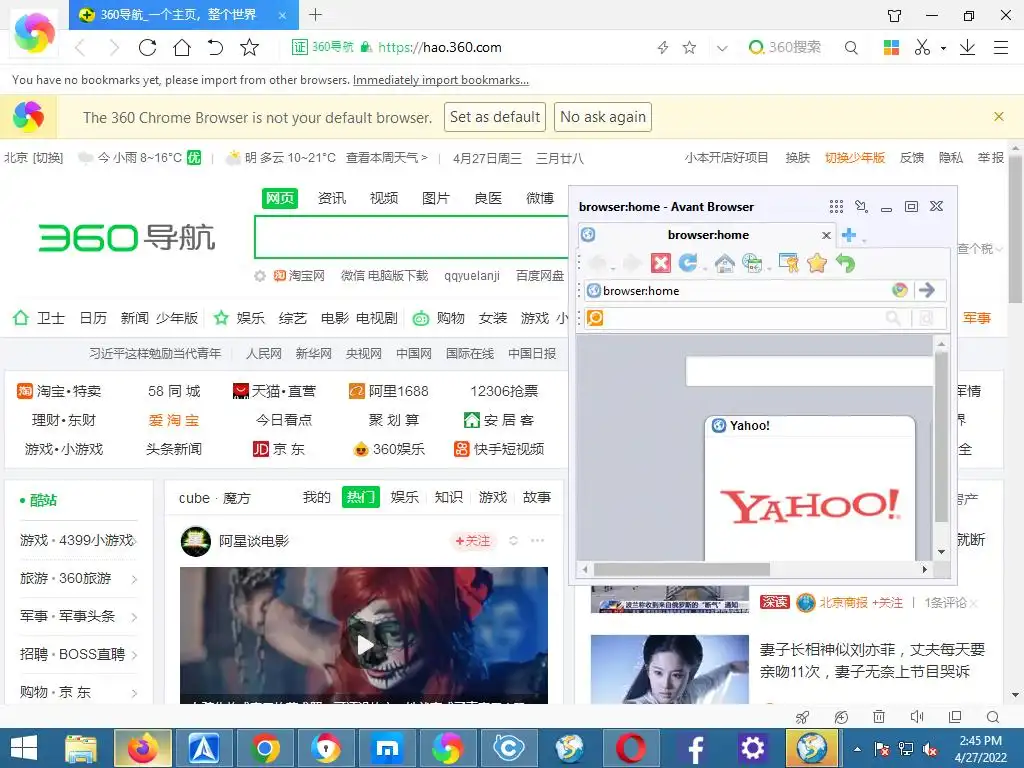Expand 军事·军事头条 sidebar chevron
The width and height of the screenshot is (1024, 768).
(134, 616)
